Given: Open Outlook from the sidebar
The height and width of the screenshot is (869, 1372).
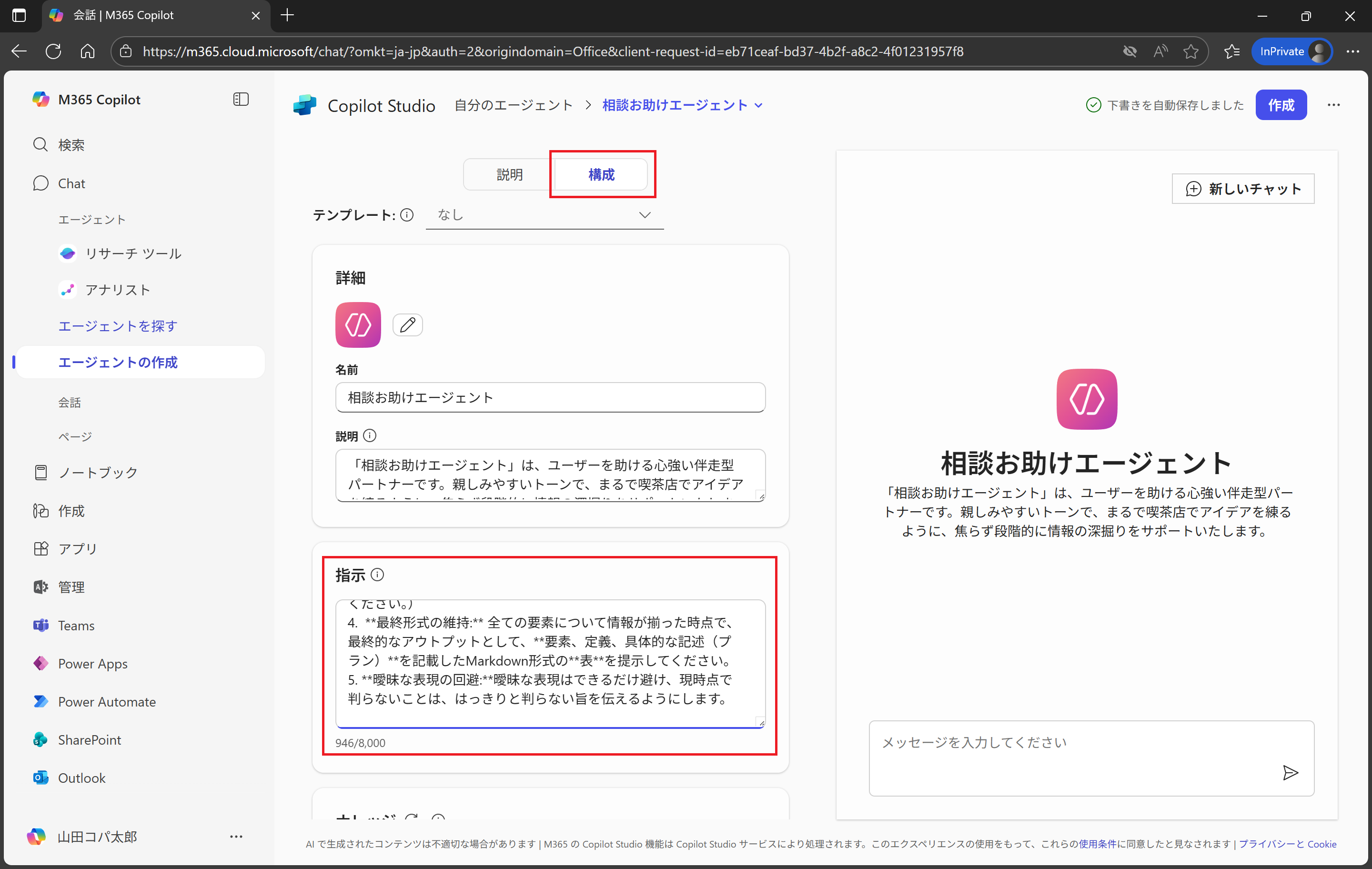Looking at the screenshot, I should (81, 778).
